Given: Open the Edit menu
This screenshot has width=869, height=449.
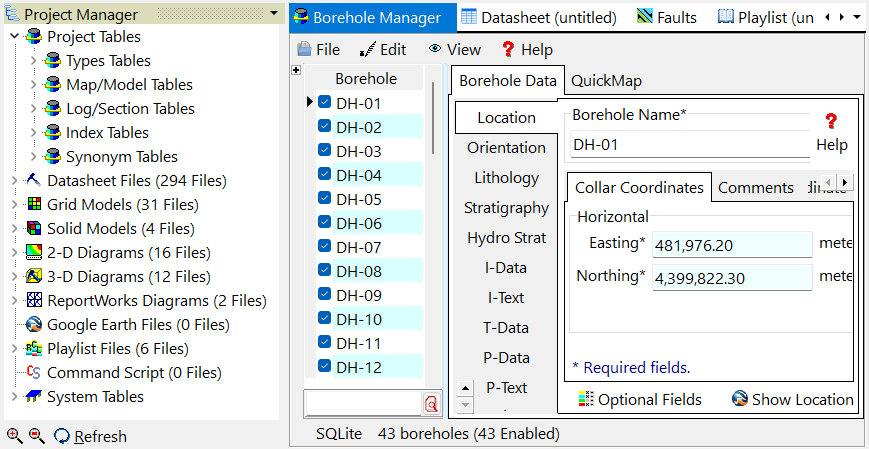Looking at the screenshot, I should pos(382,49).
